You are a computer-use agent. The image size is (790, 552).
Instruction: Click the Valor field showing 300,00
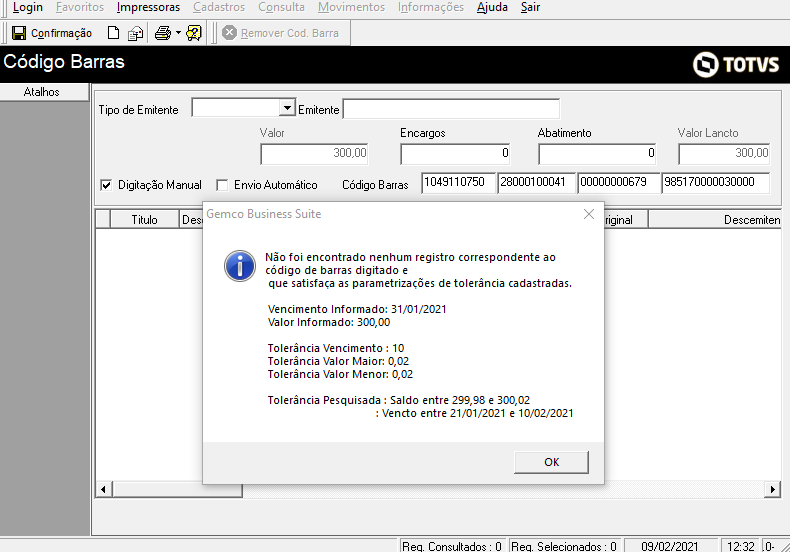pos(314,154)
